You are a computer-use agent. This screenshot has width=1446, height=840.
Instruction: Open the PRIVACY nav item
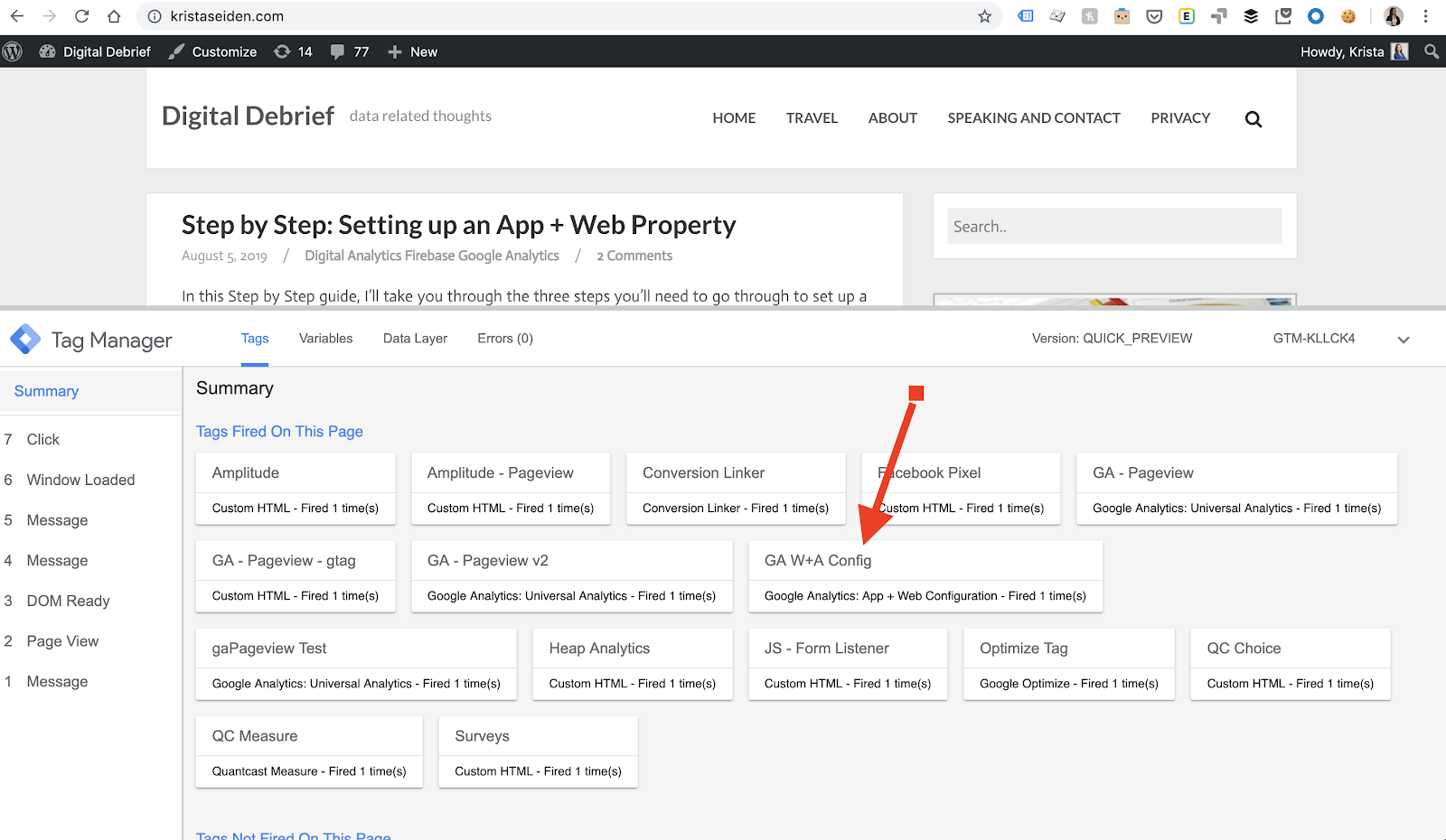coord(1180,118)
